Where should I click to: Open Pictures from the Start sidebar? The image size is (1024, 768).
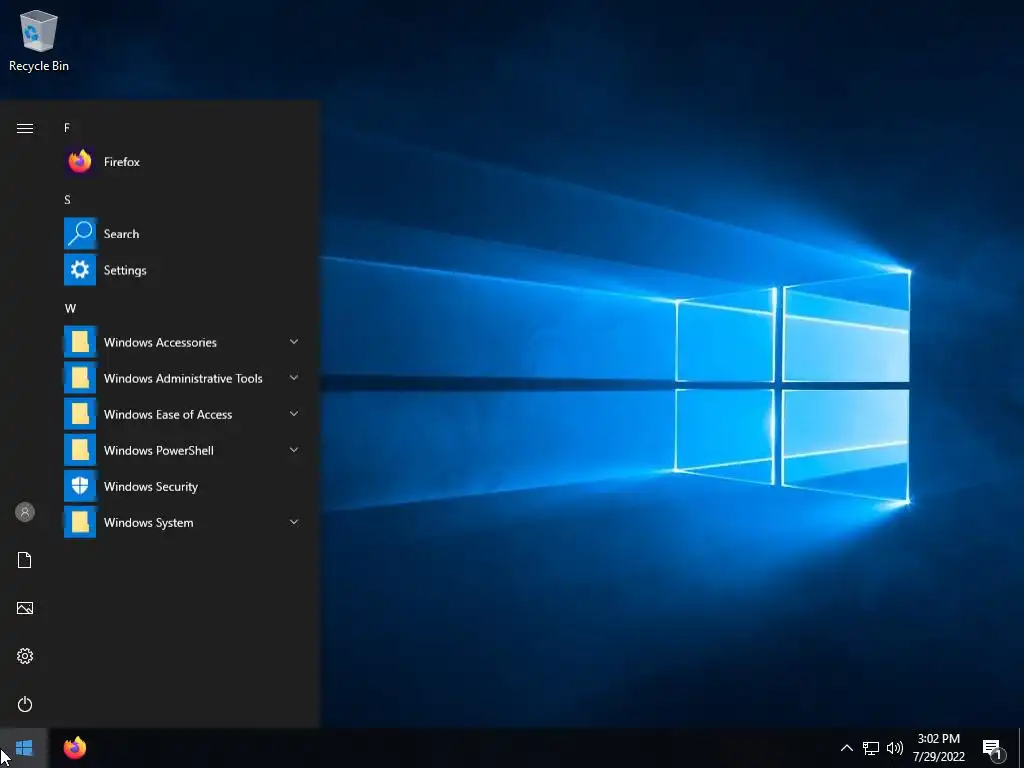point(25,608)
